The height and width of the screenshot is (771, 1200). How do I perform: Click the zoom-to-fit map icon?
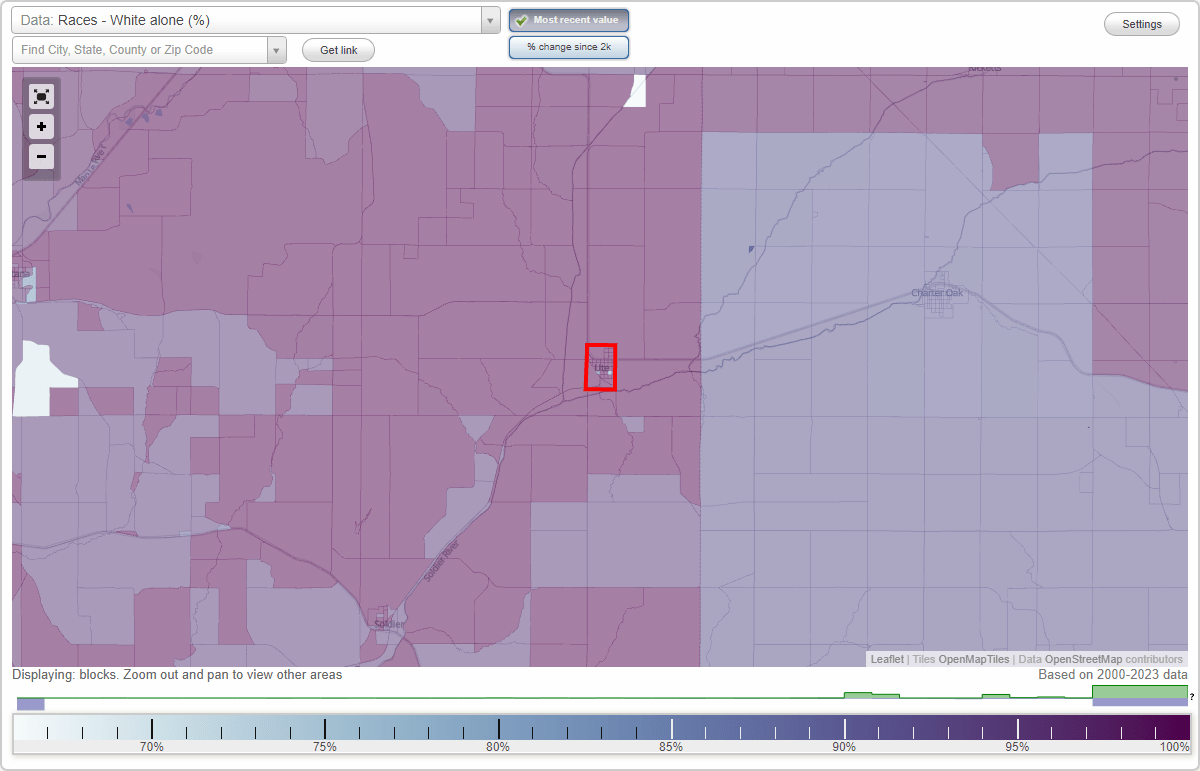pyautogui.click(x=41, y=96)
